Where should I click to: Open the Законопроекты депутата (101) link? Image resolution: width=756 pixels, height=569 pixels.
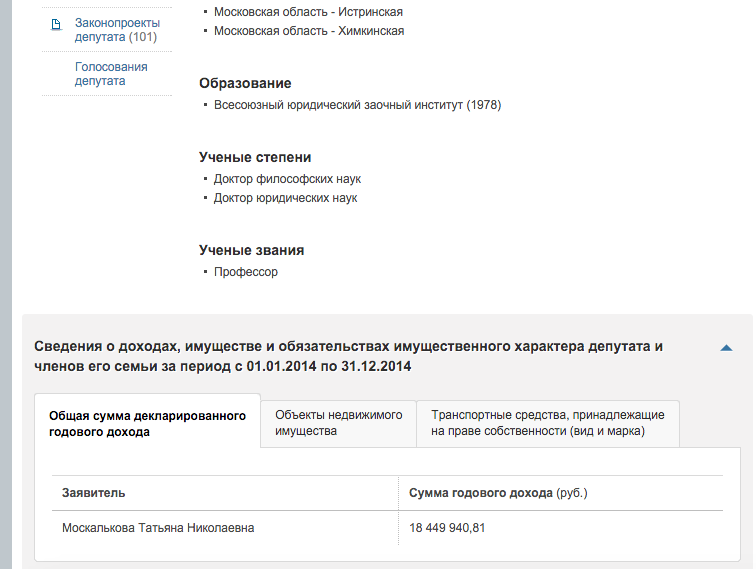117,30
